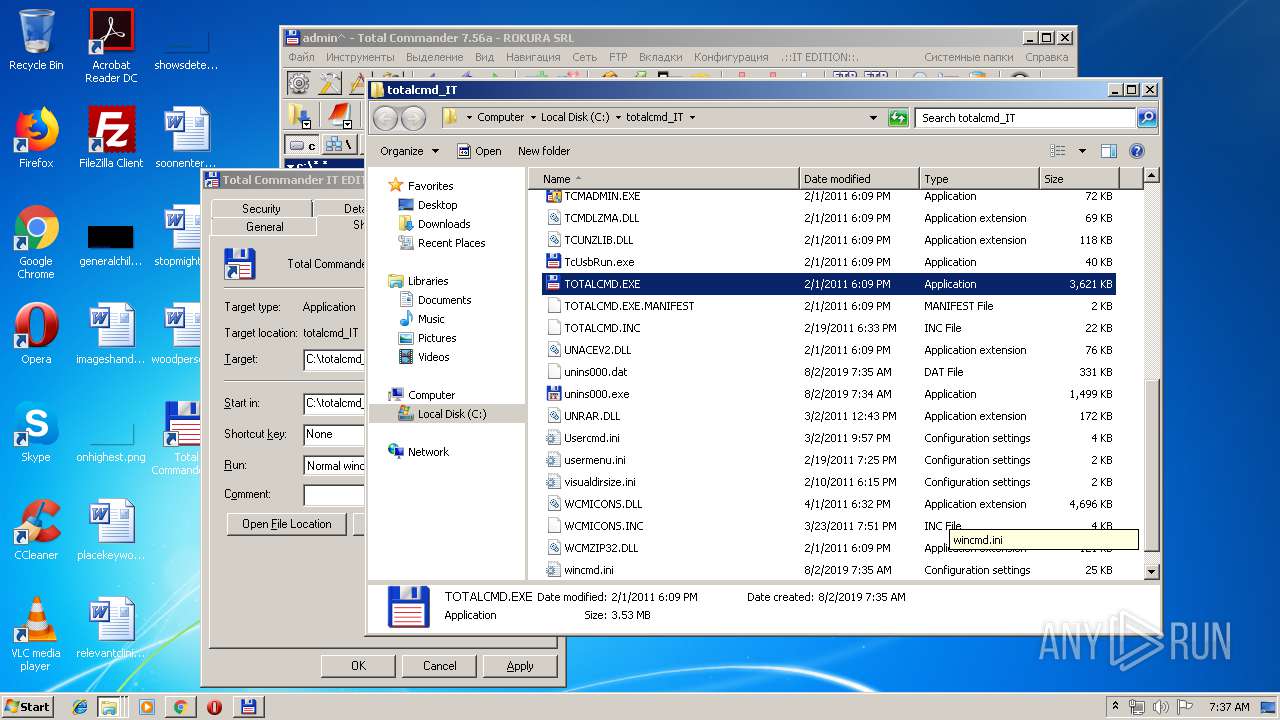Screen dimensions: 1280x720
Task: Switch to Security tab in properties
Action: 261,209
